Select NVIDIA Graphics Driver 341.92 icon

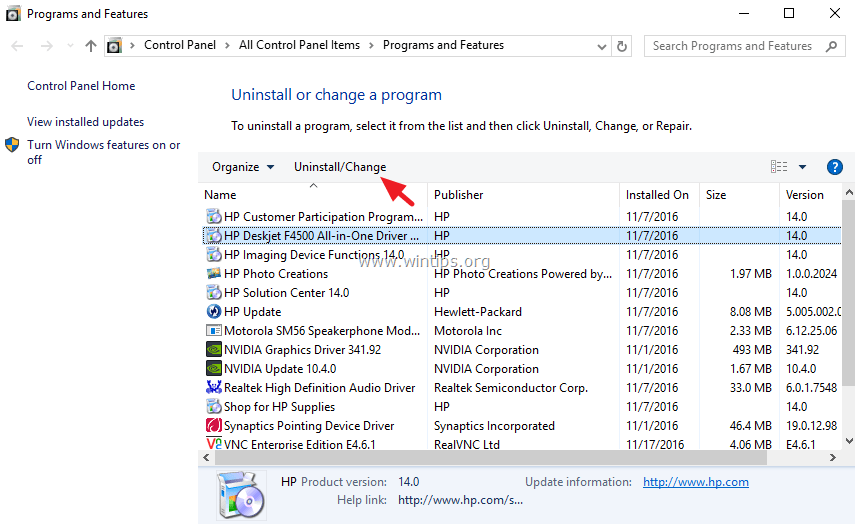(x=214, y=350)
